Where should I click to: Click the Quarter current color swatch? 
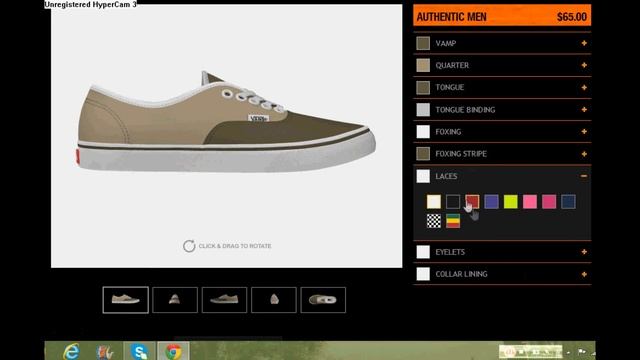tap(423, 65)
